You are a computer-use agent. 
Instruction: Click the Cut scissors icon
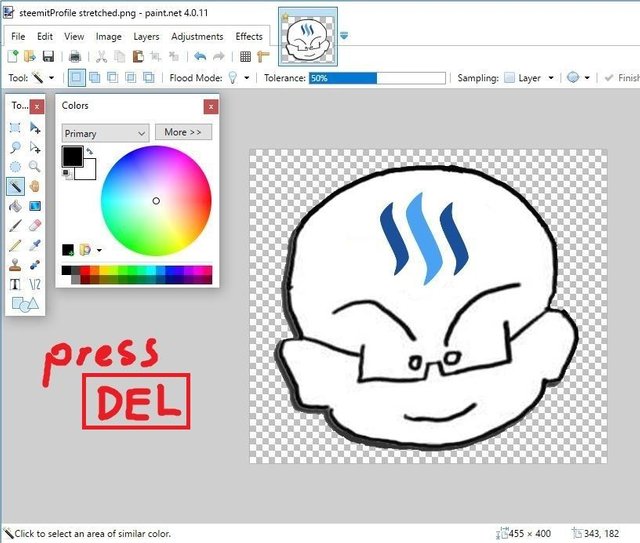(101, 56)
